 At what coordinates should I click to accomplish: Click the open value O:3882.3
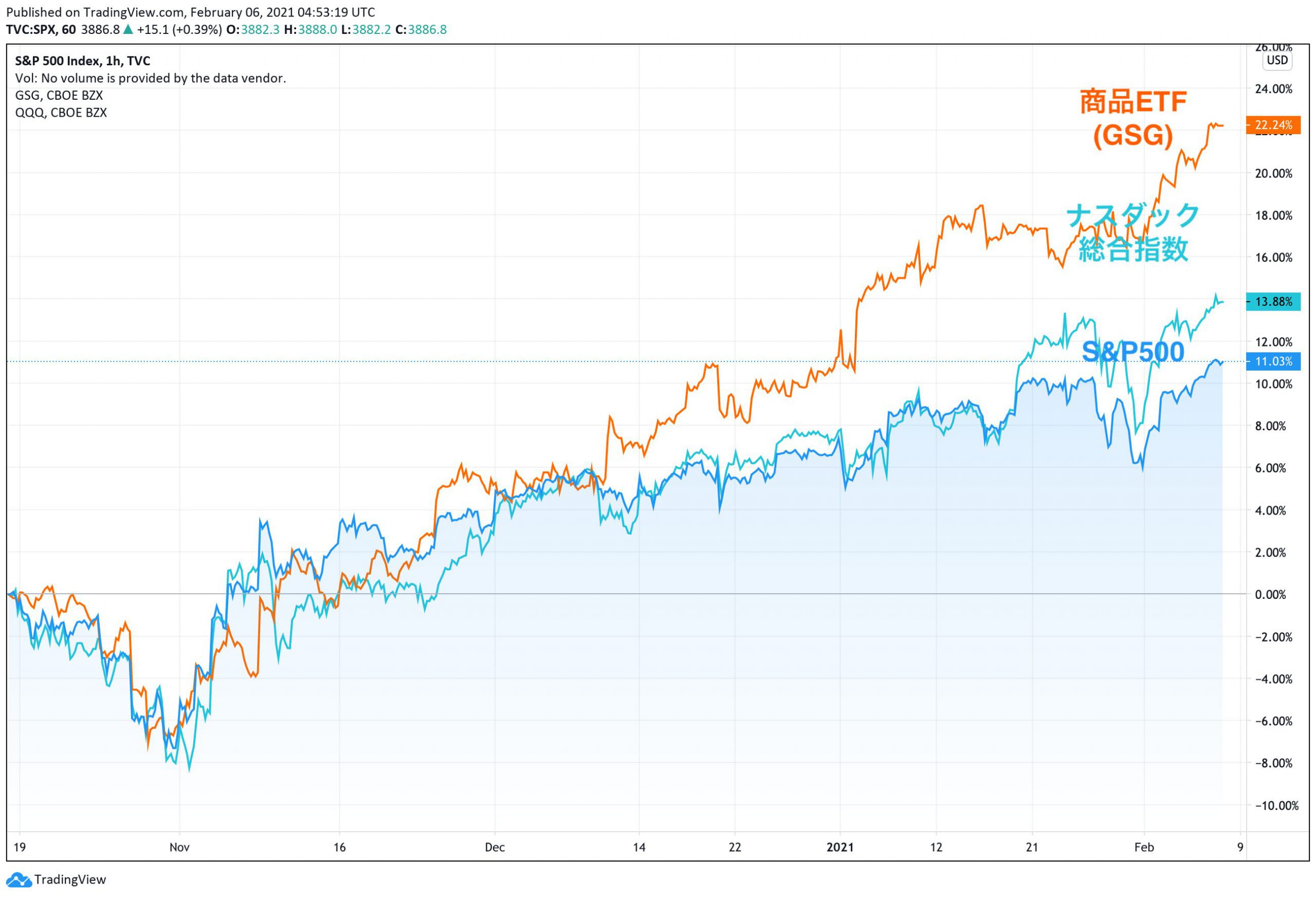[x=252, y=29]
